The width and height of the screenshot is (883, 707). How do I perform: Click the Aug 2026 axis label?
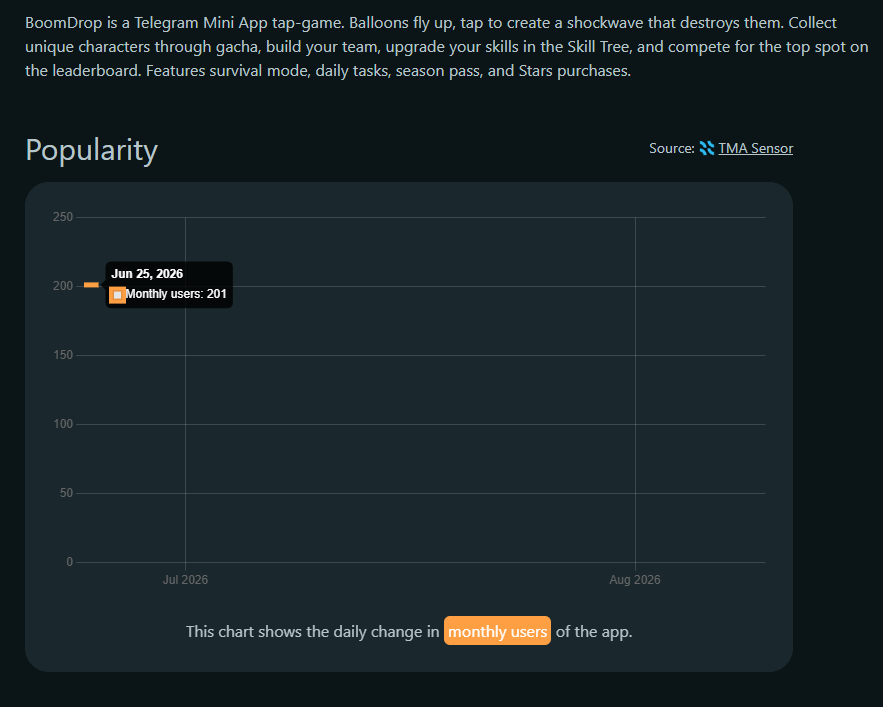click(635, 580)
